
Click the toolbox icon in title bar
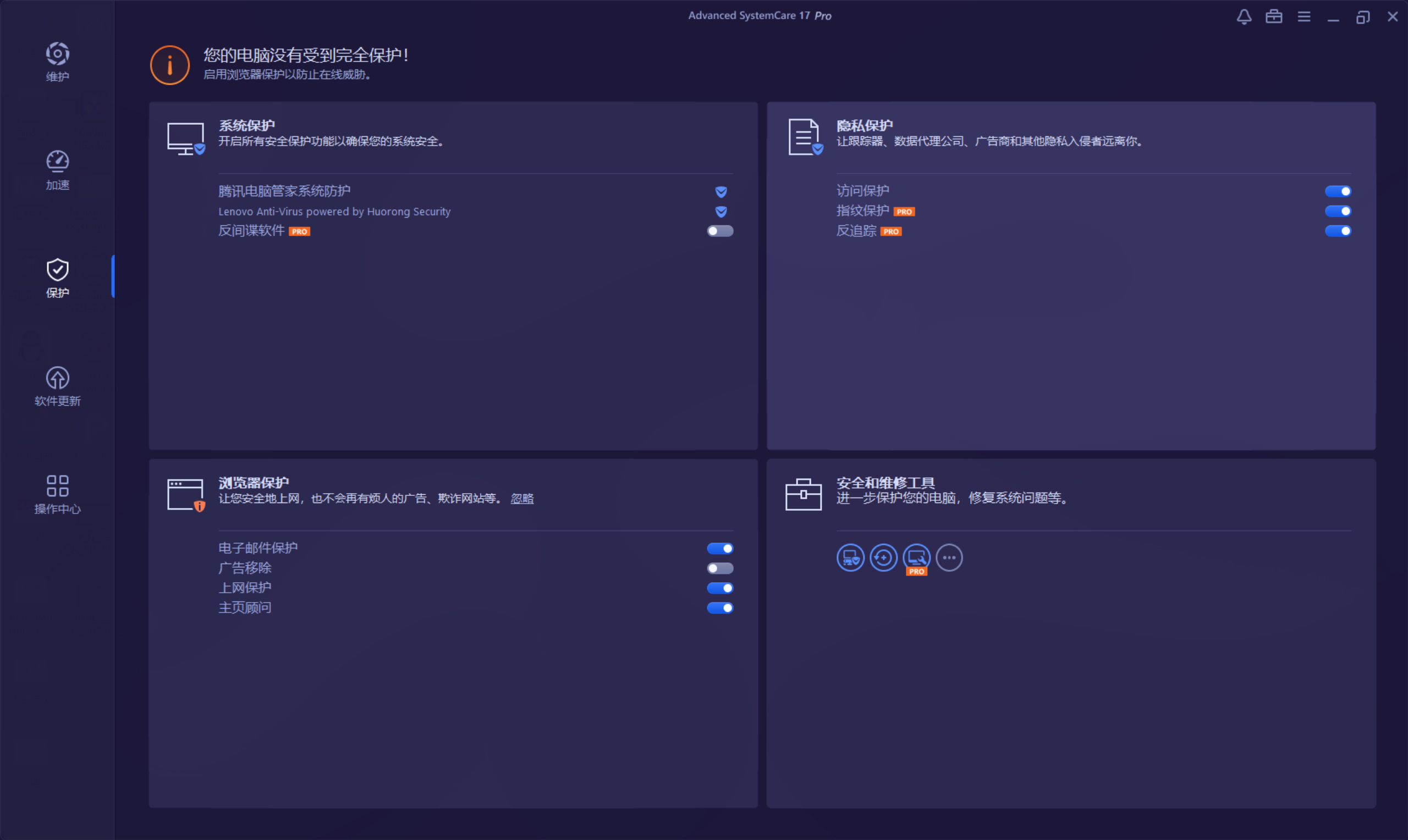pos(1274,16)
